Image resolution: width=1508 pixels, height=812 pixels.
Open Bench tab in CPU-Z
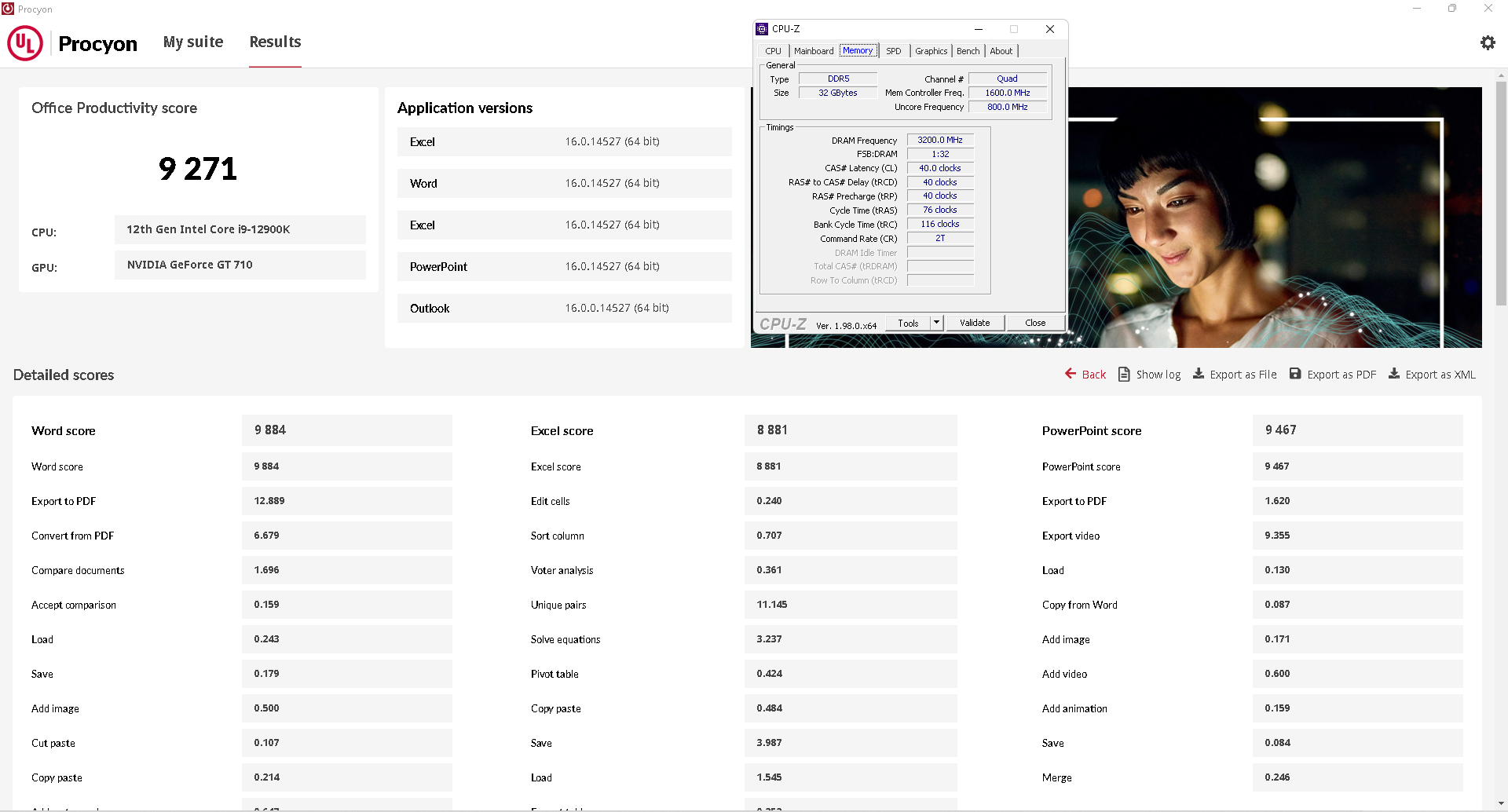pyautogui.click(x=968, y=51)
